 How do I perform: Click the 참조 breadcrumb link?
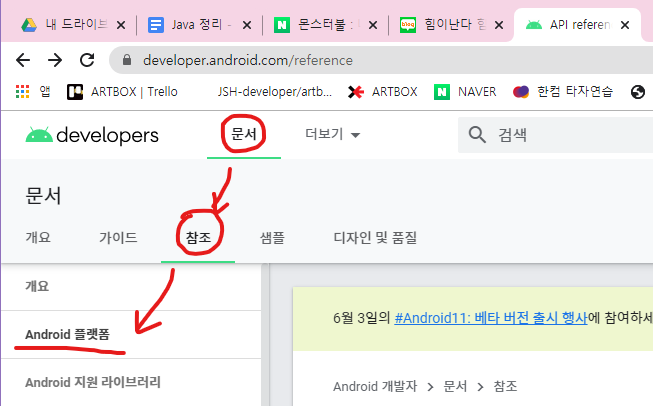click(505, 386)
